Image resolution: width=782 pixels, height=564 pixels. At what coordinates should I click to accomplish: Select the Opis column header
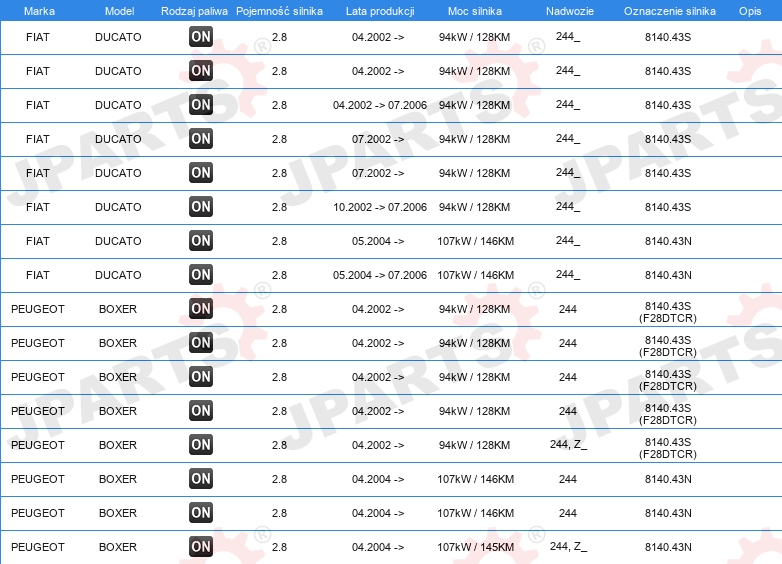[750, 11]
